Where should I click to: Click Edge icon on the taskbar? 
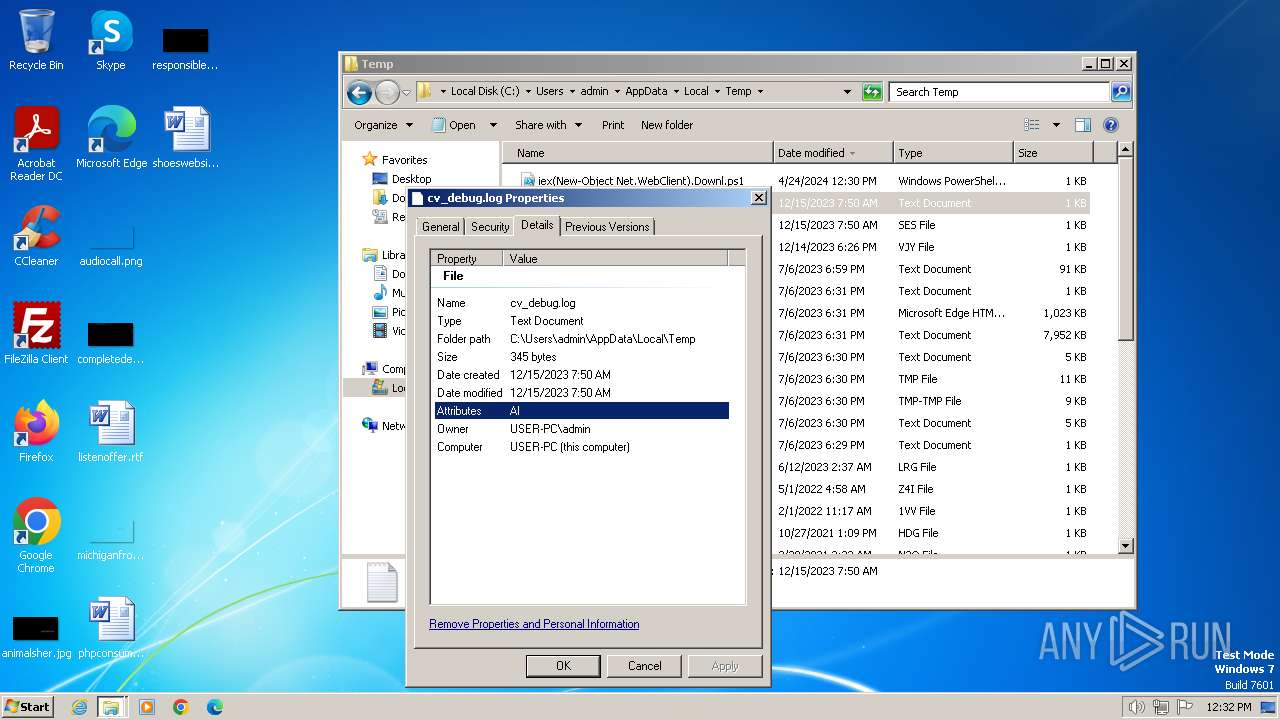tap(215, 707)
